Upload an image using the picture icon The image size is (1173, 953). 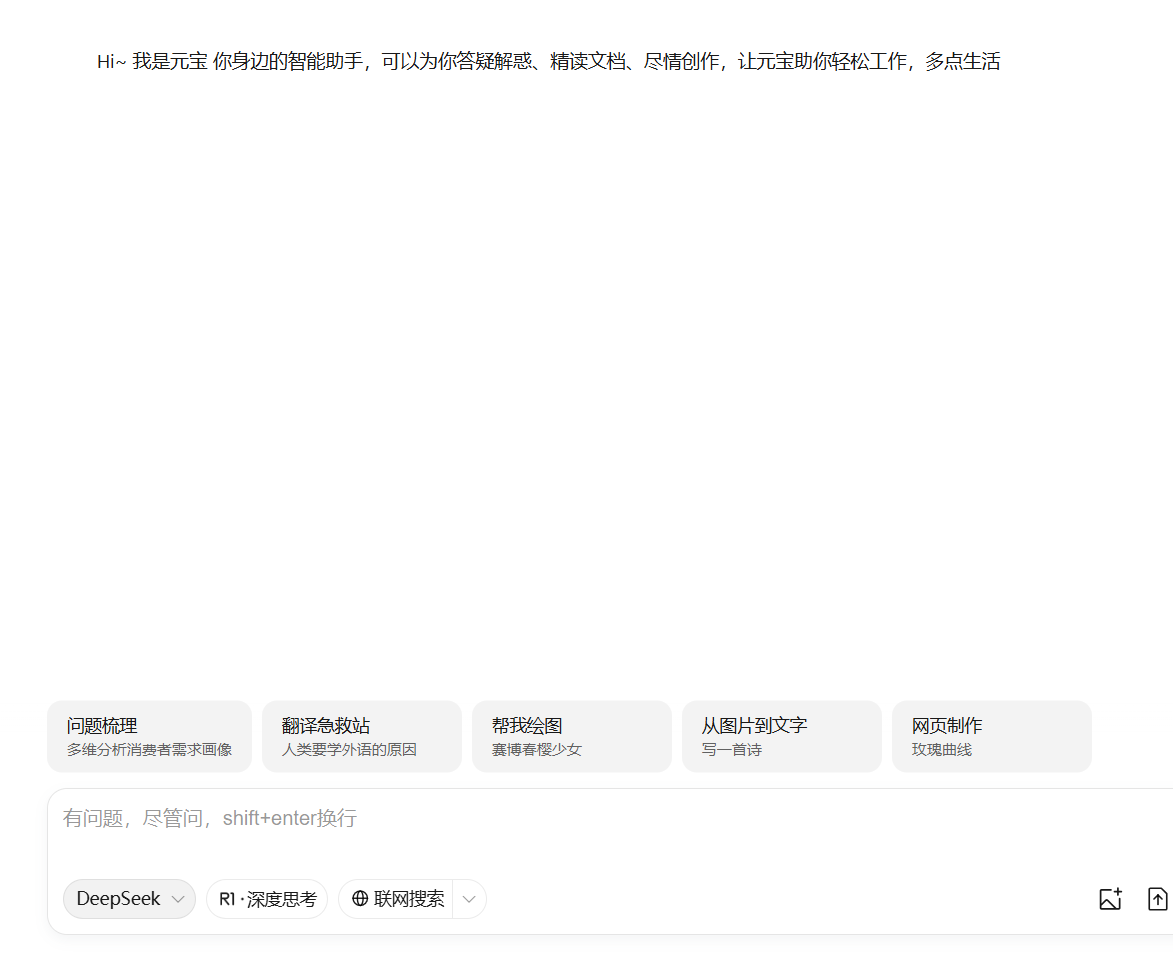pyautogui.click(x=1110, y=898)
